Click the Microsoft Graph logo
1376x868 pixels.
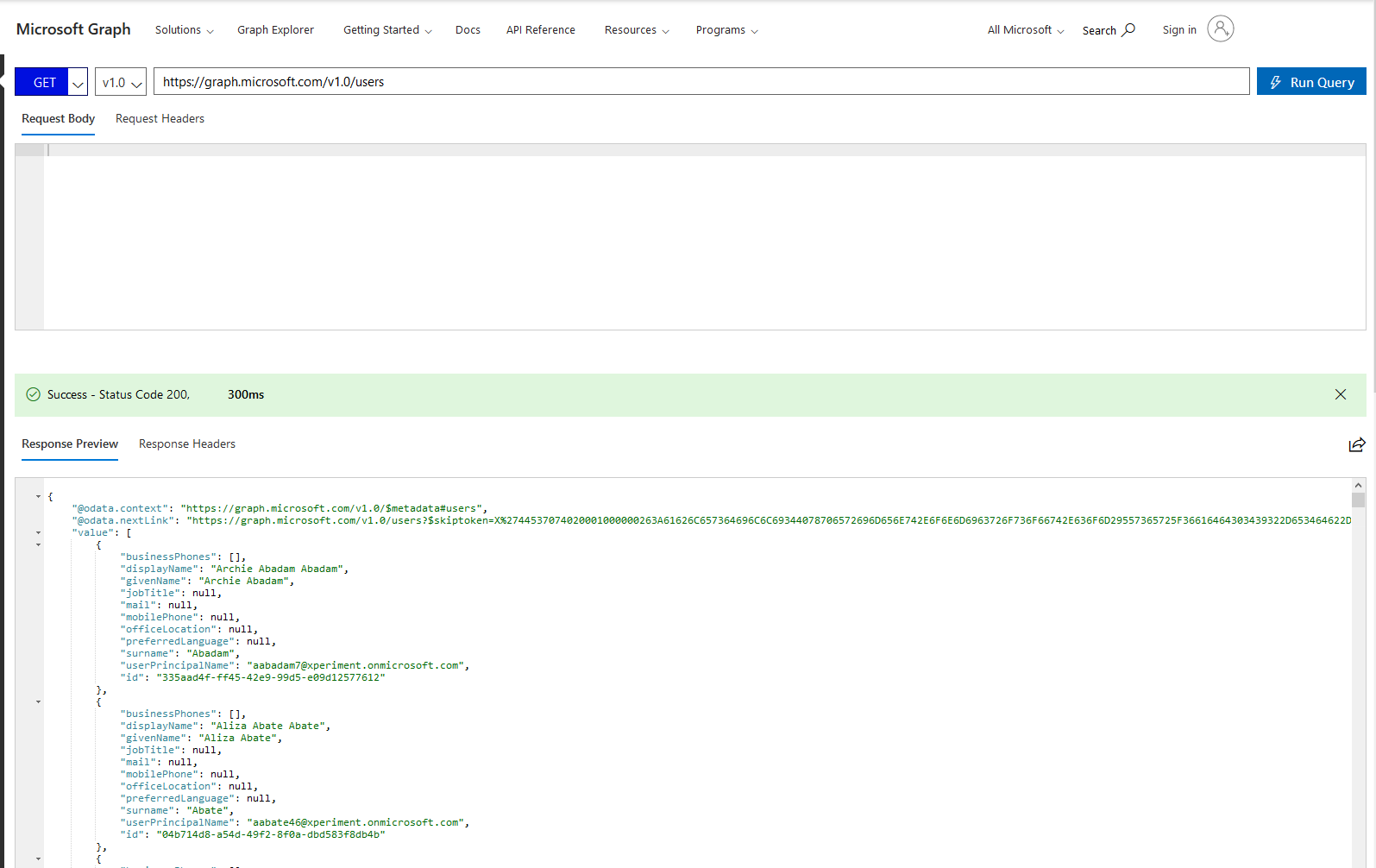(x=73, y=29)
